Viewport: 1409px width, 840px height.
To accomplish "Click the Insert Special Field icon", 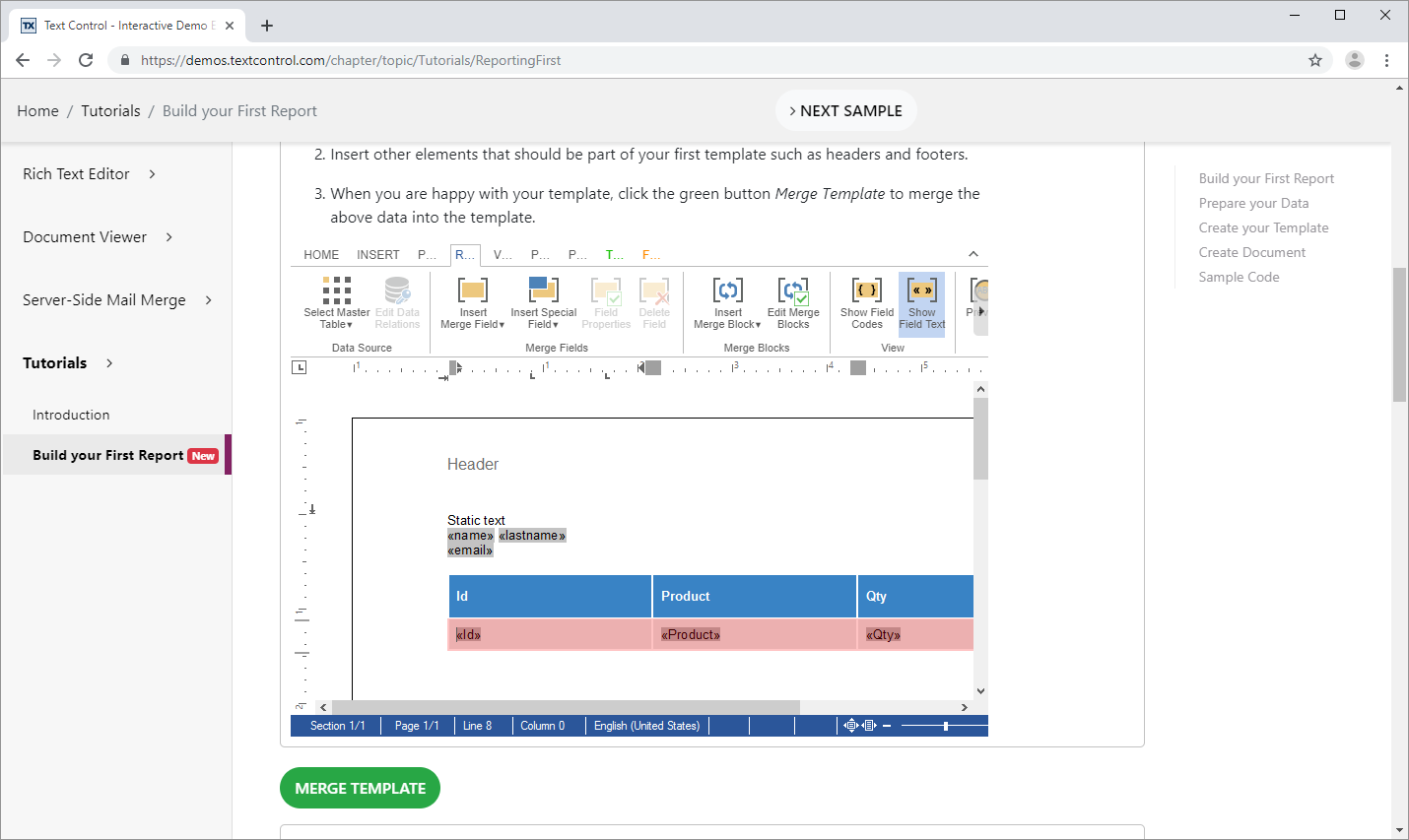I will tap(543, 302).
